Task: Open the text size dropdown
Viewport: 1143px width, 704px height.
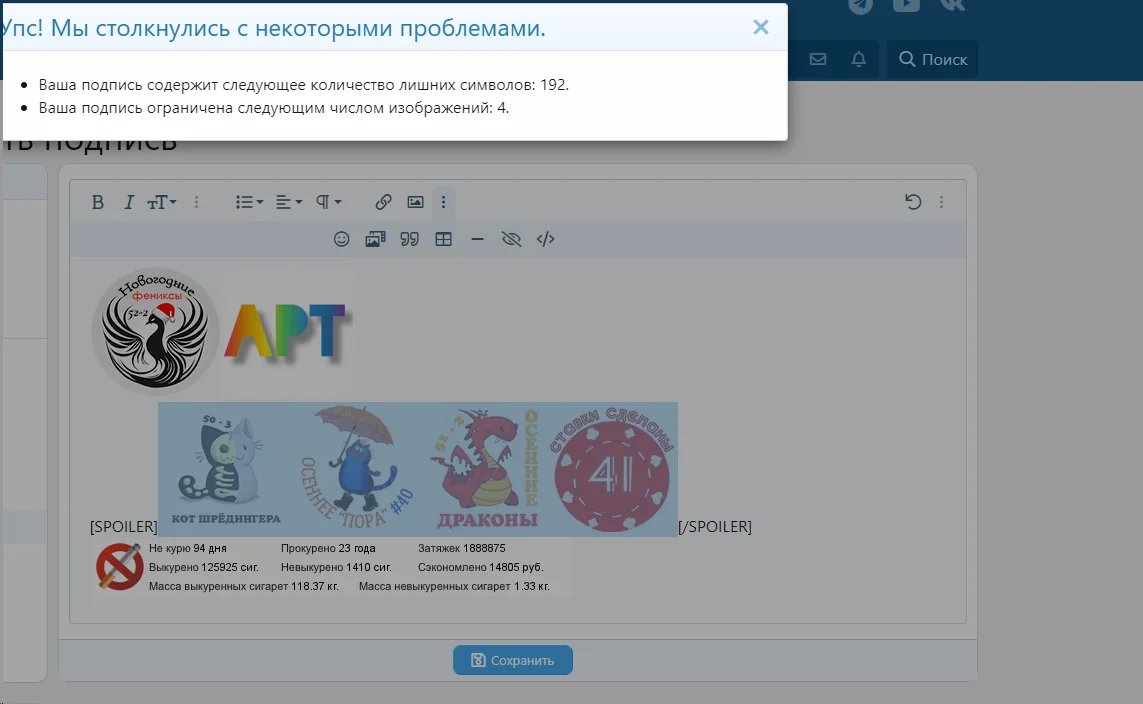Action: pos(160,202)
